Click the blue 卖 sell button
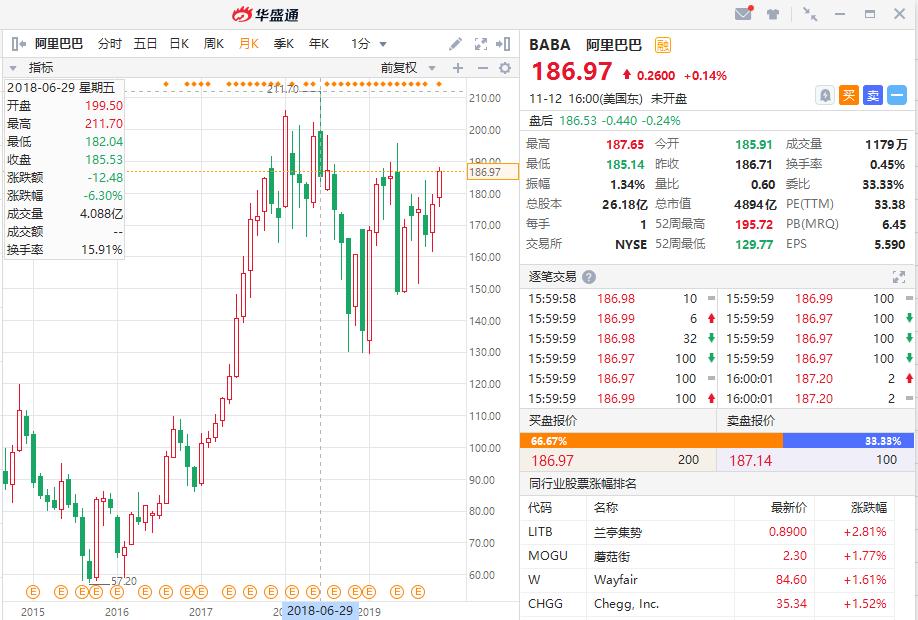This screenshot has width=918, height=620. click(873, 95)
